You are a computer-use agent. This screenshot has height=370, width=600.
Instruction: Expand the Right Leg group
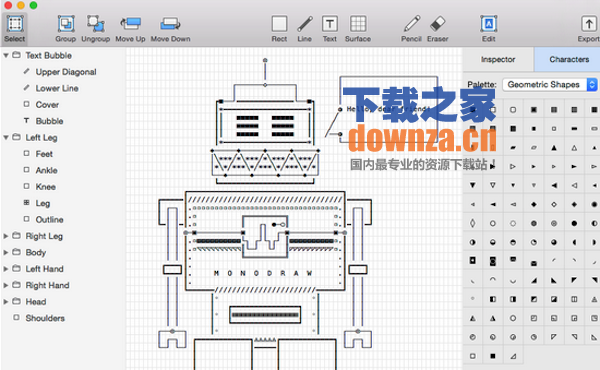tap(6, 236)
